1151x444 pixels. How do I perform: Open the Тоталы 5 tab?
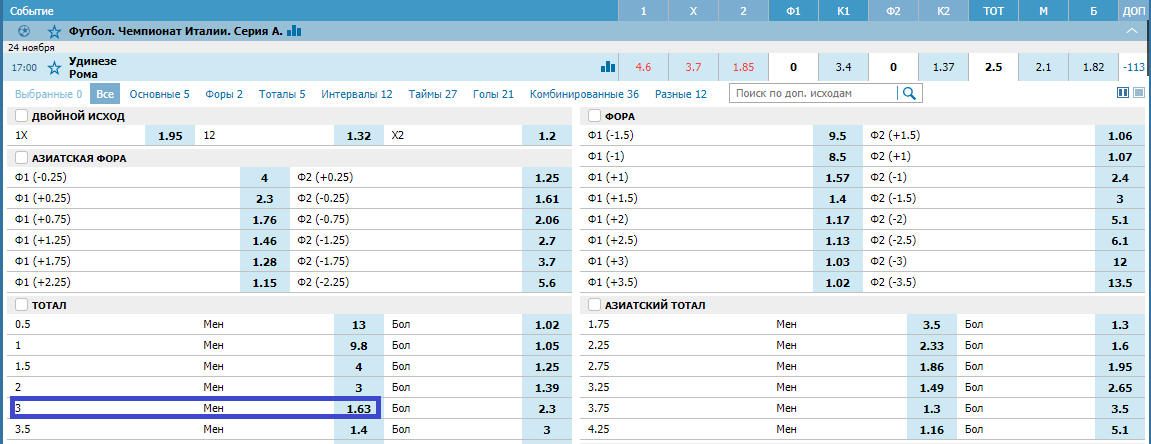click(x=281, y=94)
